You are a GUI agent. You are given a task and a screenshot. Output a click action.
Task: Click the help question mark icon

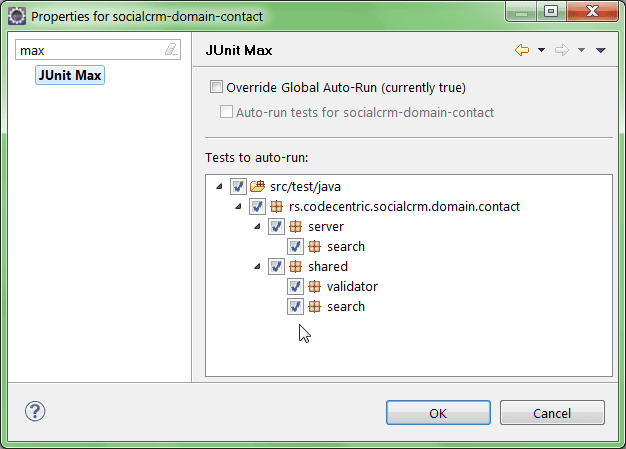[x=35, y=411]
